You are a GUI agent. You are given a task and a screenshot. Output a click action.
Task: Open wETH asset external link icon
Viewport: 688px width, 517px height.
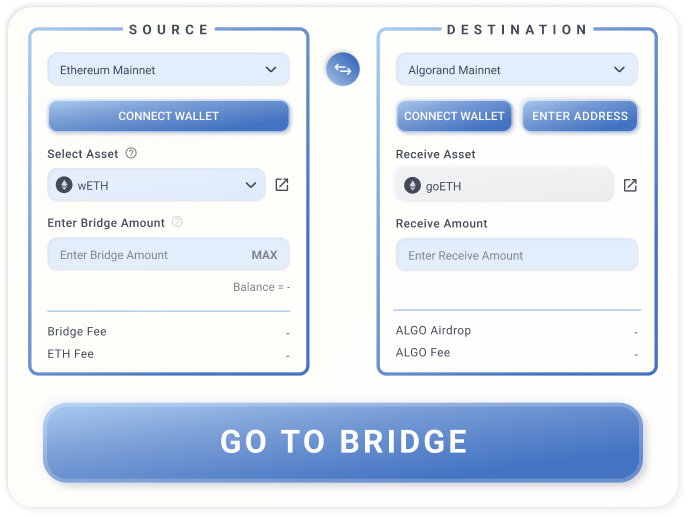[282, 185]
